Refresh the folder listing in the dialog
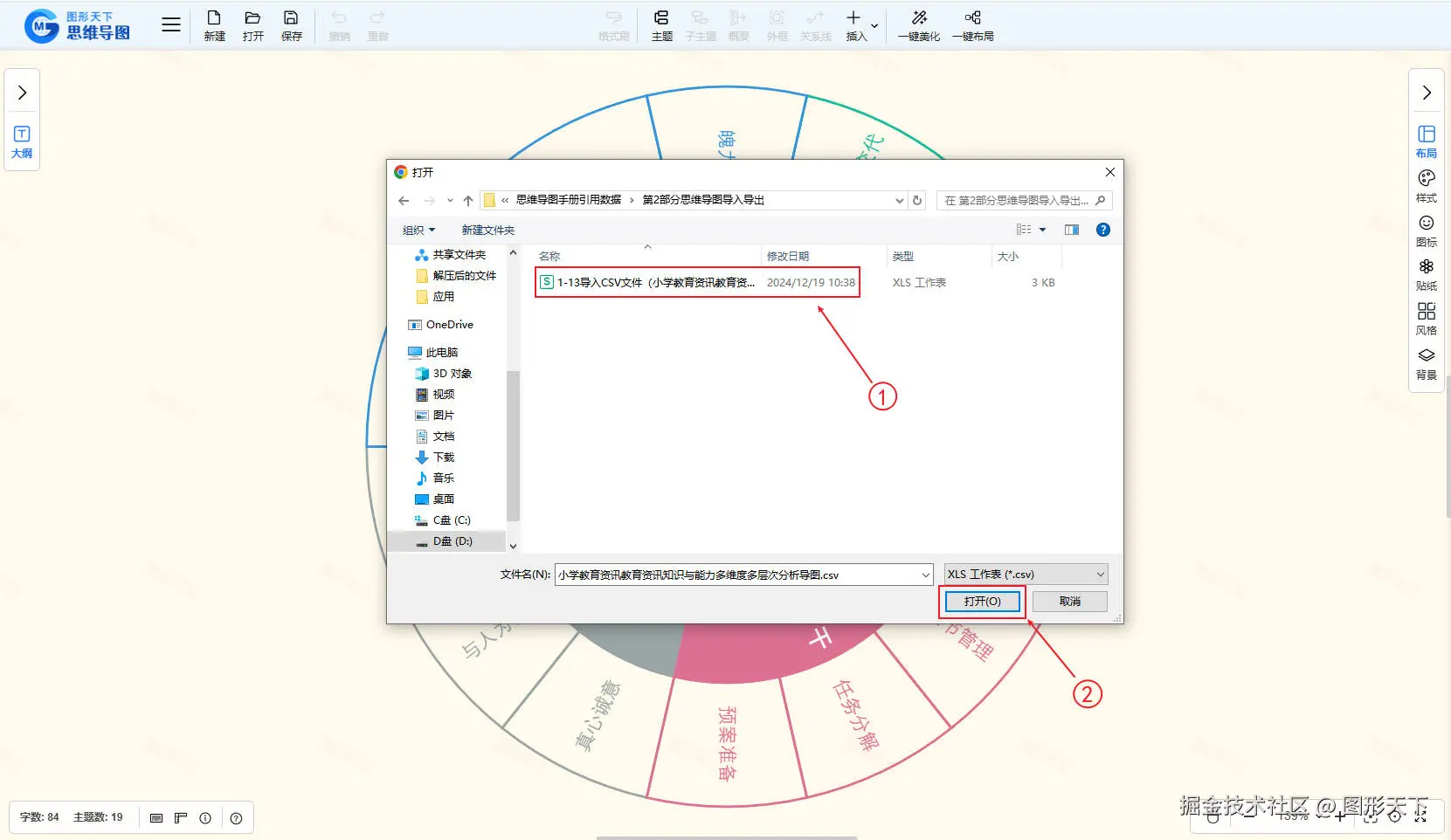 click(917, 201)
